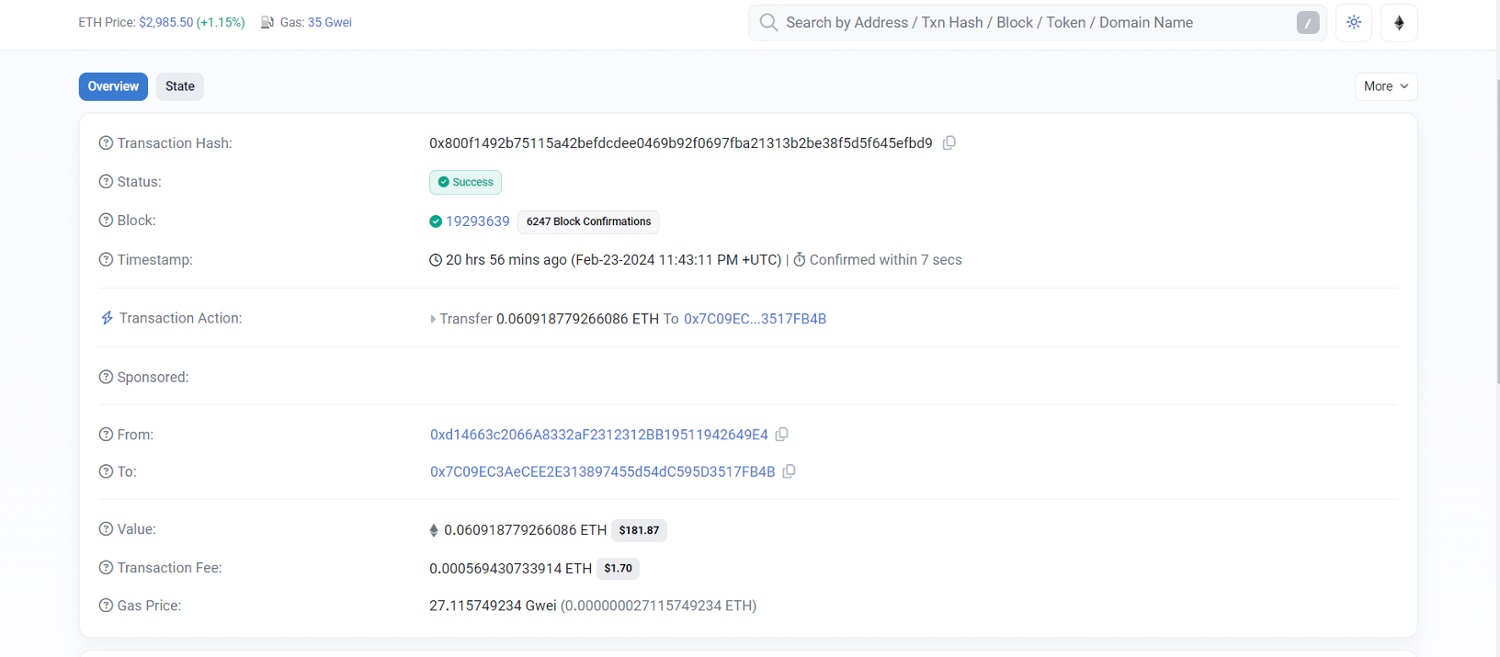This screenshot has width=1500, height=657.
Task: Select the Overview tab
Action: 113,87
